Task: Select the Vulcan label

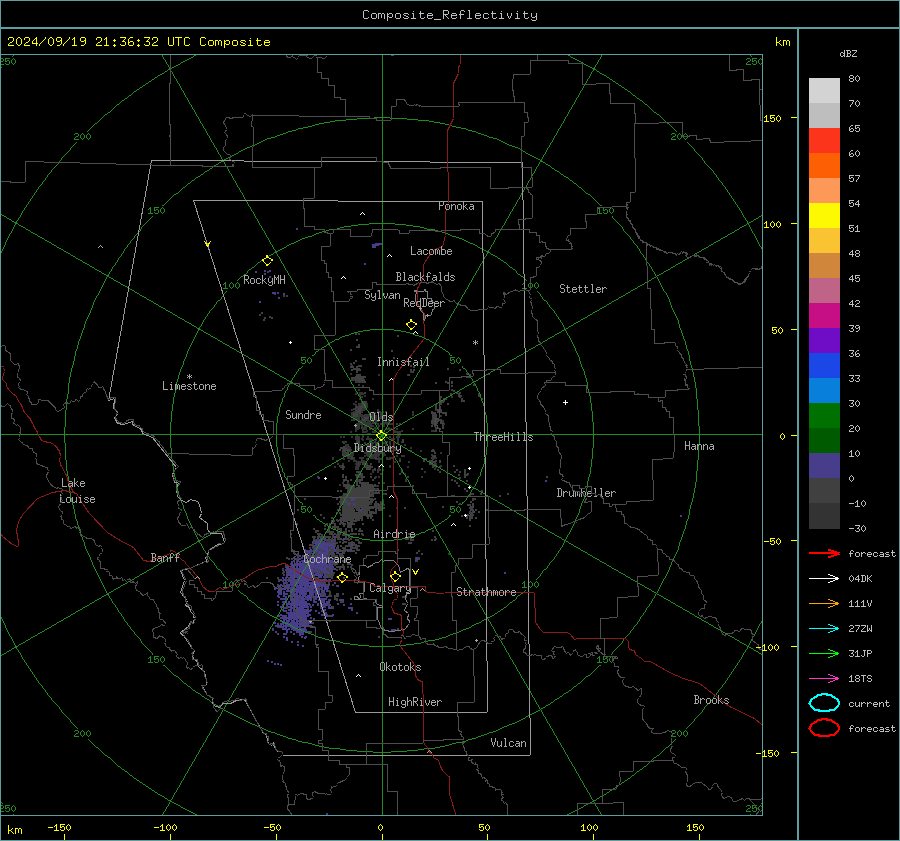Action: (508, 743)
